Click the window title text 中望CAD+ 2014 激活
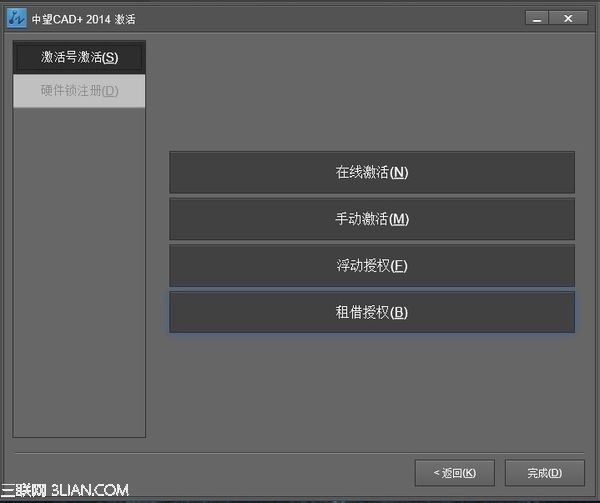 click(x=83, y=19)
